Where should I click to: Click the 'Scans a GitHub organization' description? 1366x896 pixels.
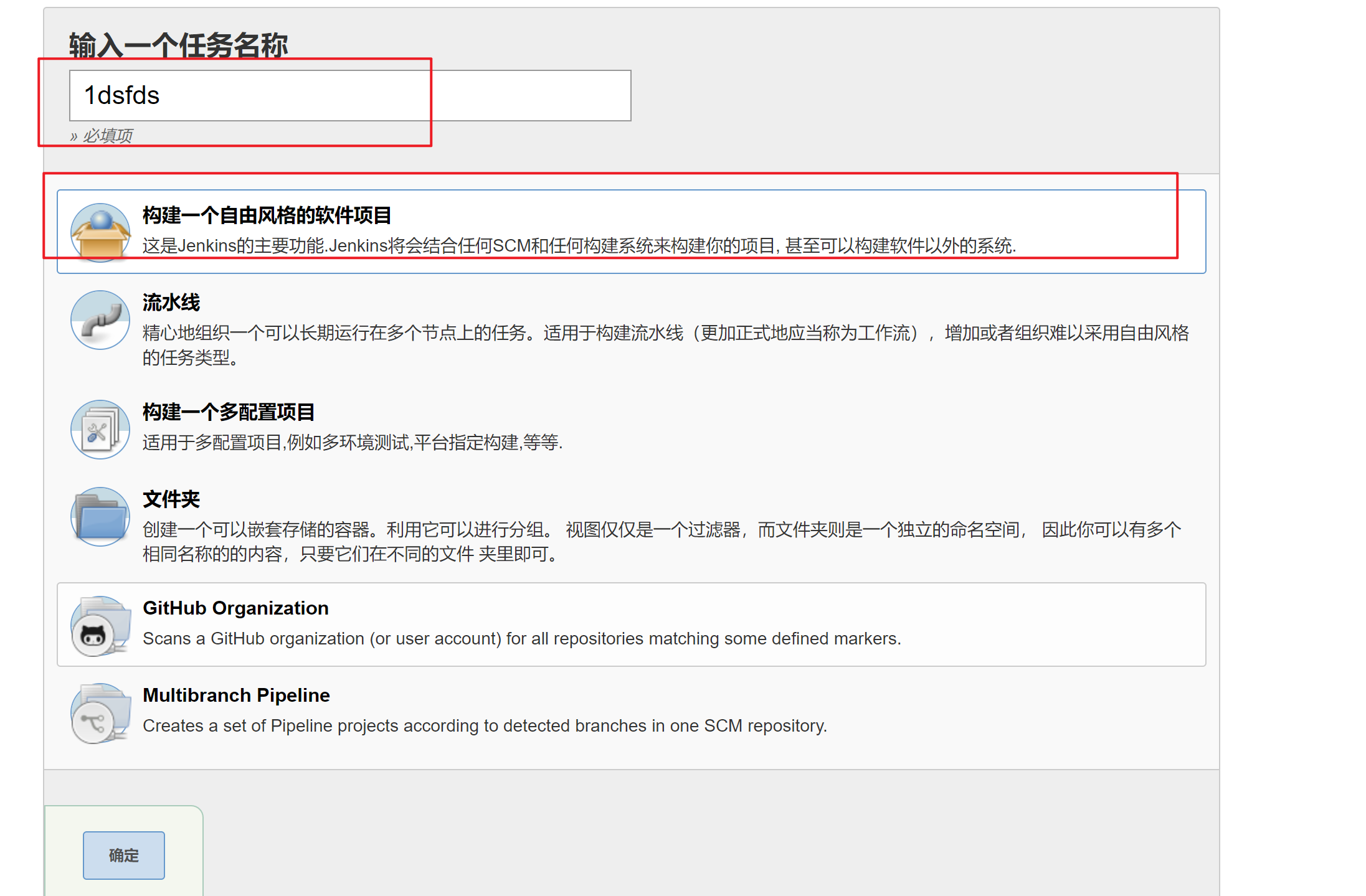[x=522, y=639]
